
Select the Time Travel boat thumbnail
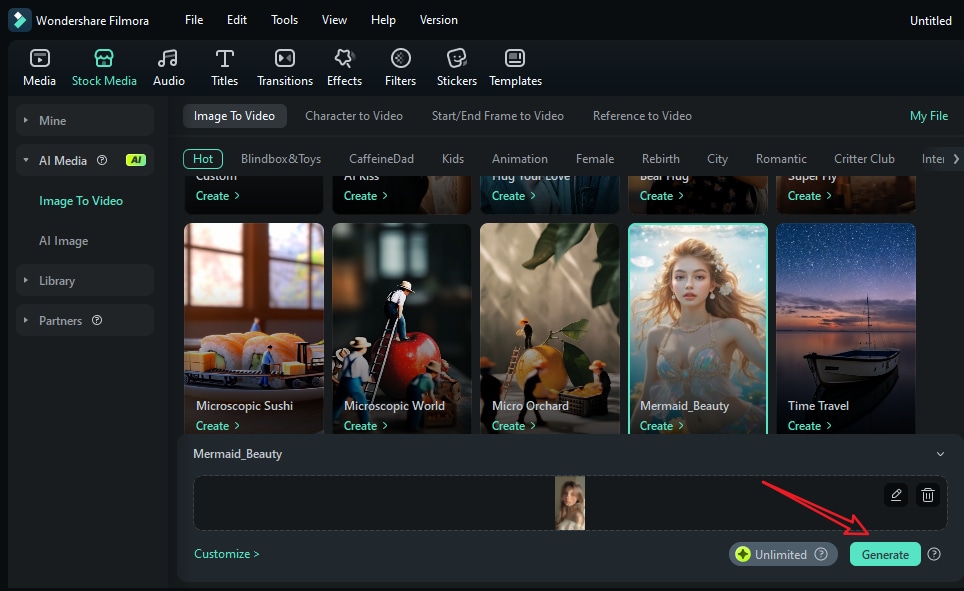846,328
